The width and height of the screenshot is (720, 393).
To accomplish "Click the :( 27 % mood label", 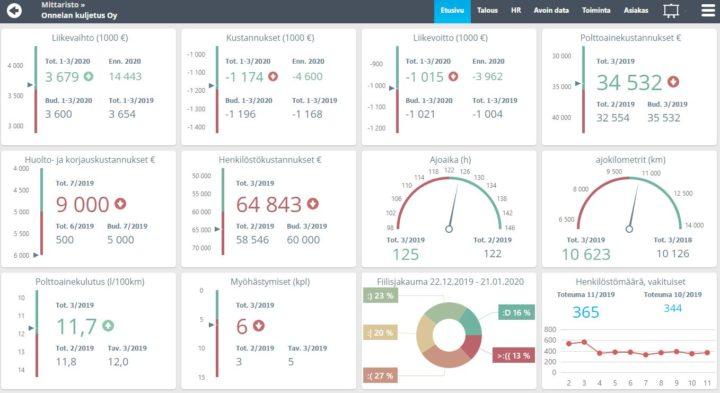I will point(380,376).
